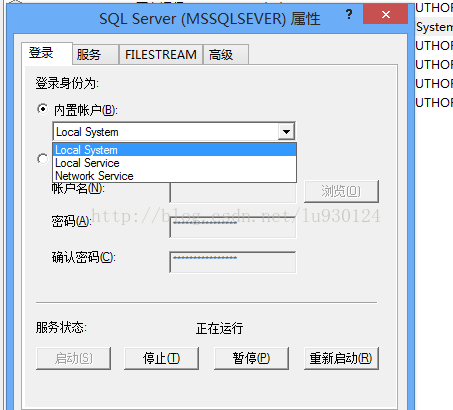The height and width of the screenshot is (410, 453).
Task: Click the 确认密码(C) password field
Action: click(233, 262)
